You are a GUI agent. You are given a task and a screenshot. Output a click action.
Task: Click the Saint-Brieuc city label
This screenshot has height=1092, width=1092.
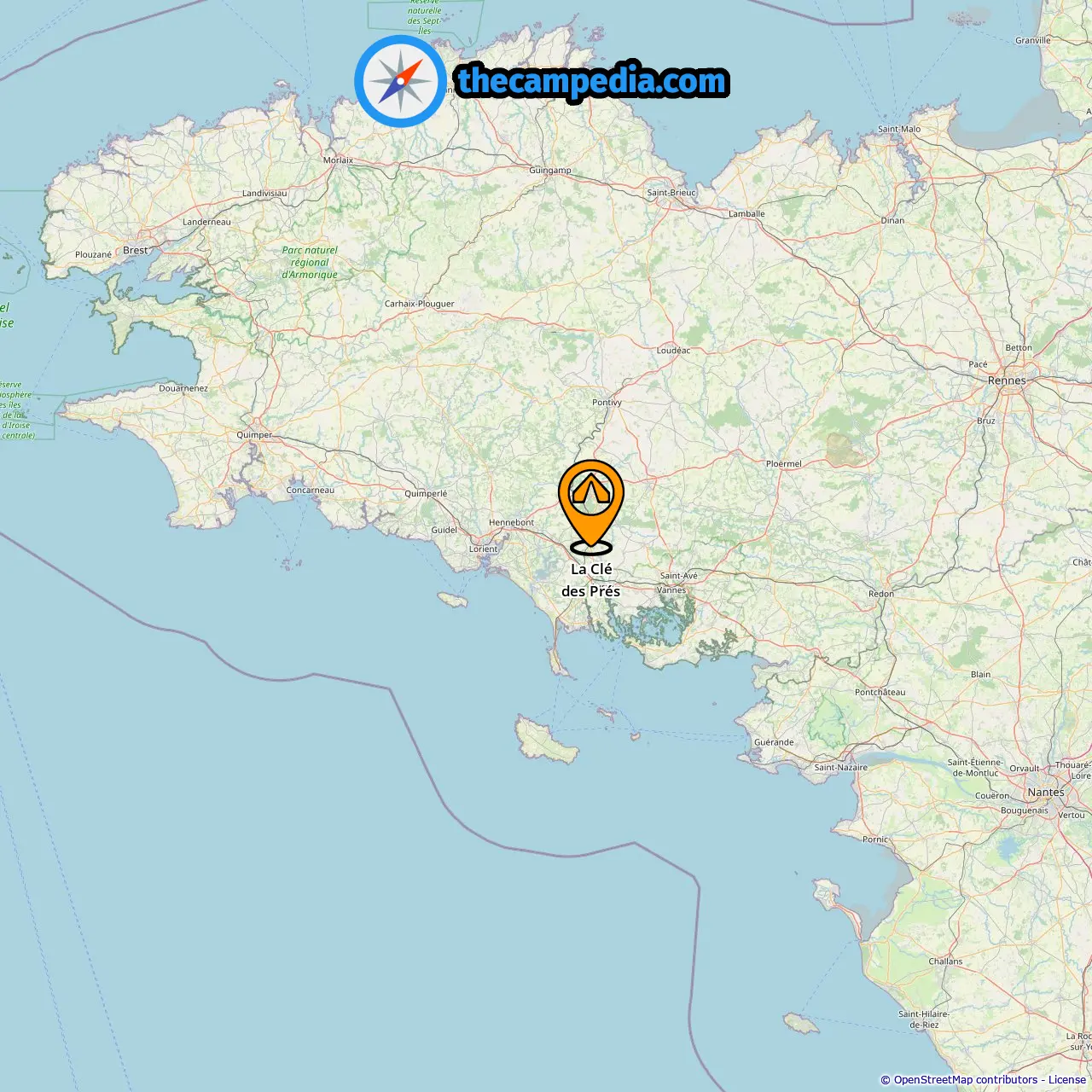click(x=671, y=192)
